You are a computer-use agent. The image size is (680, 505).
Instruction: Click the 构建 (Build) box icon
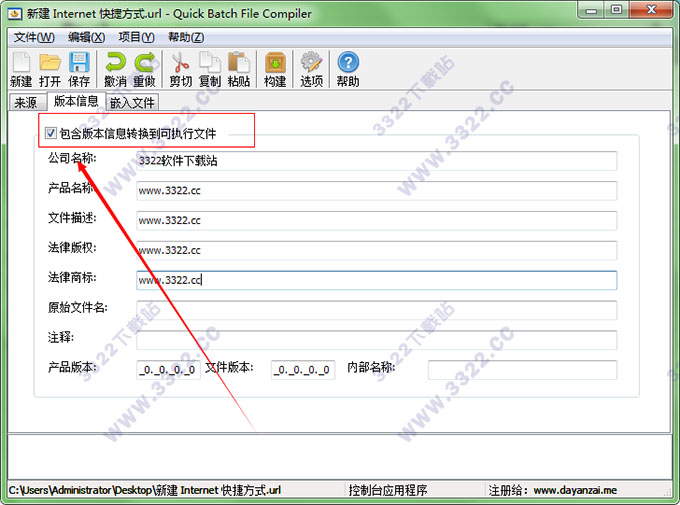[x=275, y=62]
